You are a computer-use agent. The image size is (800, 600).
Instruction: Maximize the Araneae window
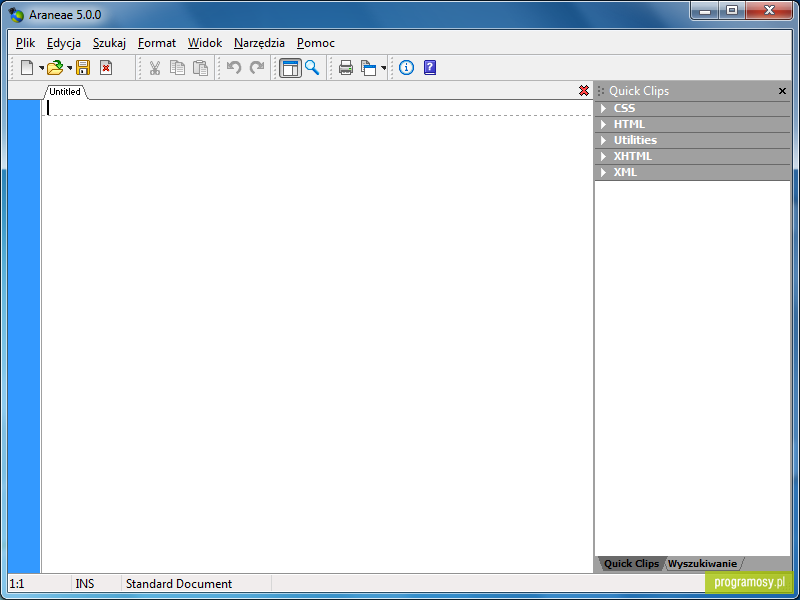[732, 11]
